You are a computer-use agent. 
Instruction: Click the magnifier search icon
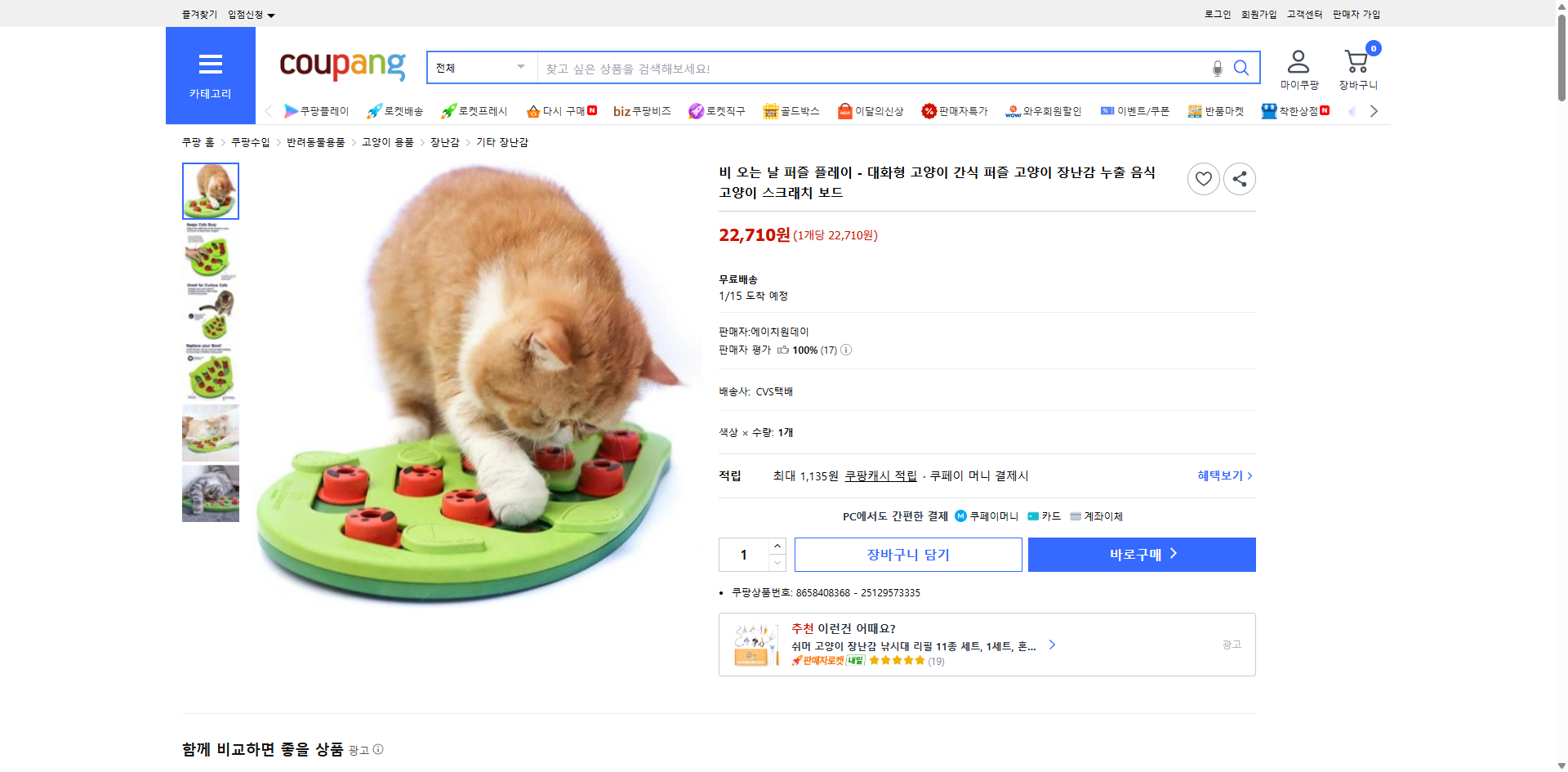[x=1241, y=68]
